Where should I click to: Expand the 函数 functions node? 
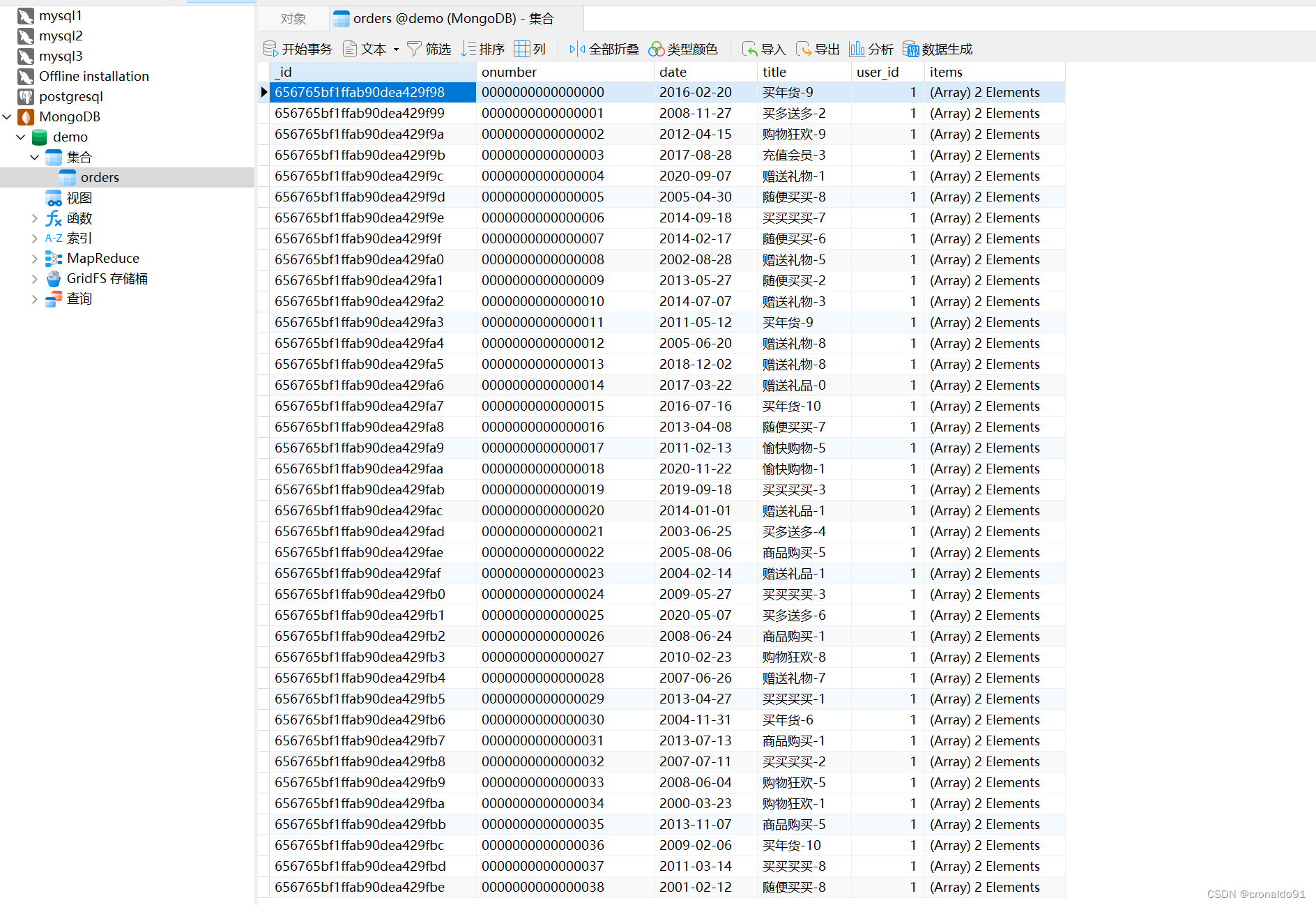point(35,218)
